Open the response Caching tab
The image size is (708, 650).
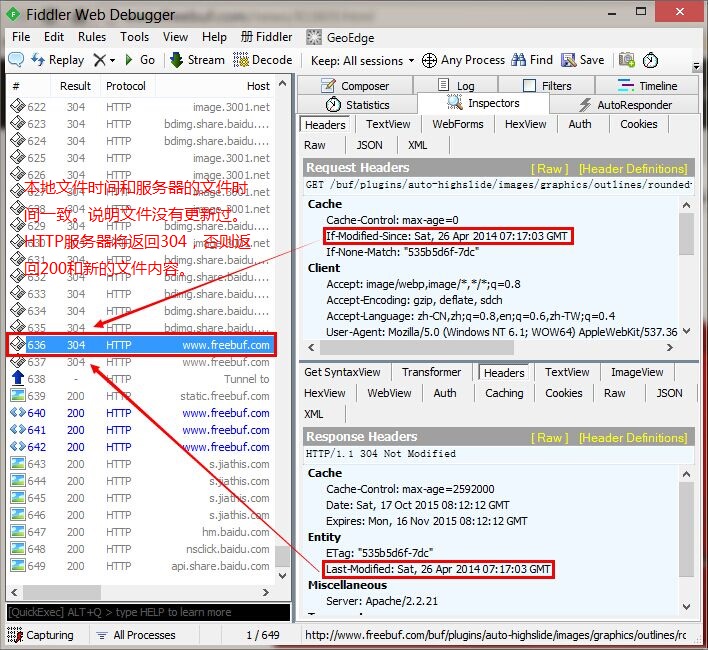(504, 393)
